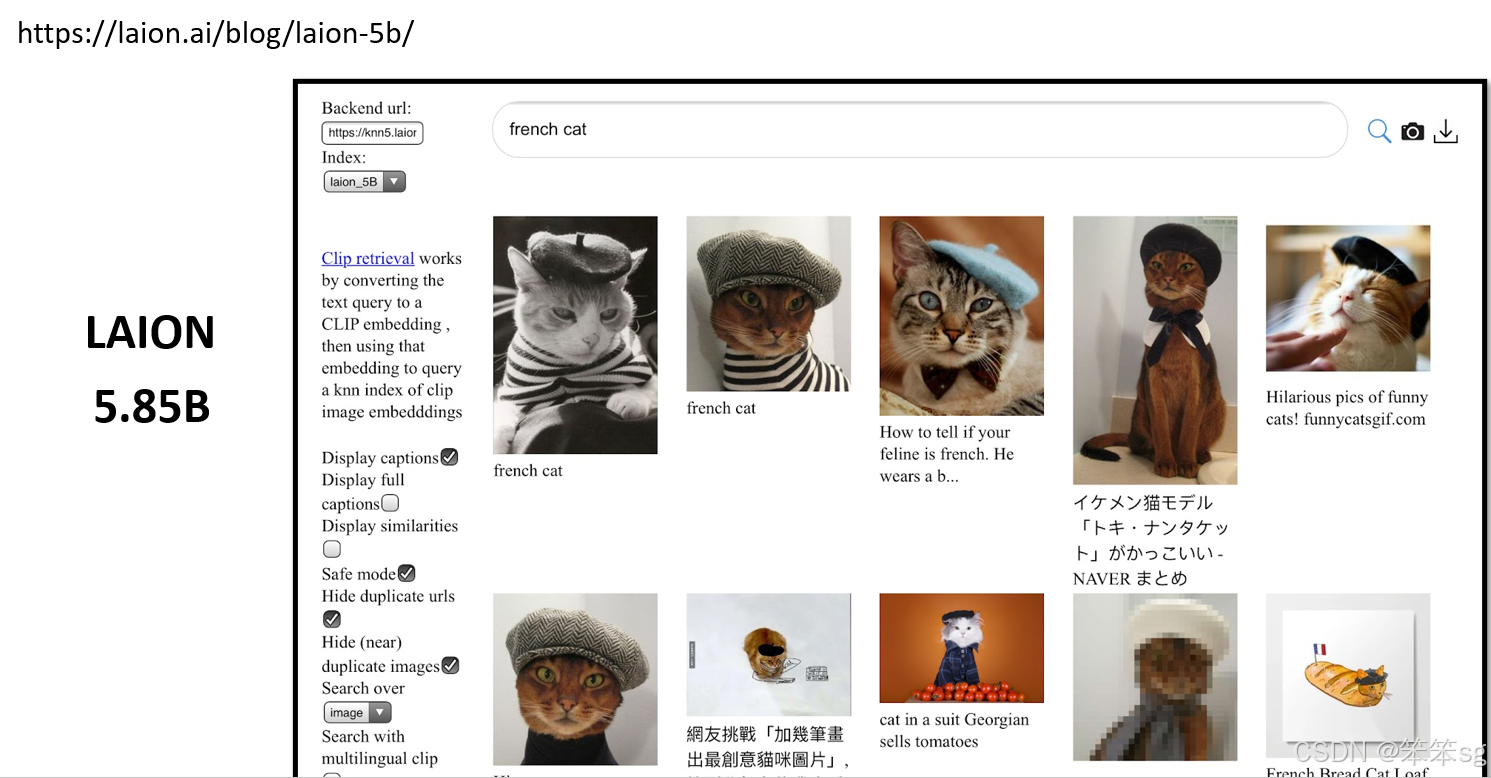Open the cat selling tomatoes thumbnail
Viewport: 1491px width, 778px height.
tap(961, 648)
